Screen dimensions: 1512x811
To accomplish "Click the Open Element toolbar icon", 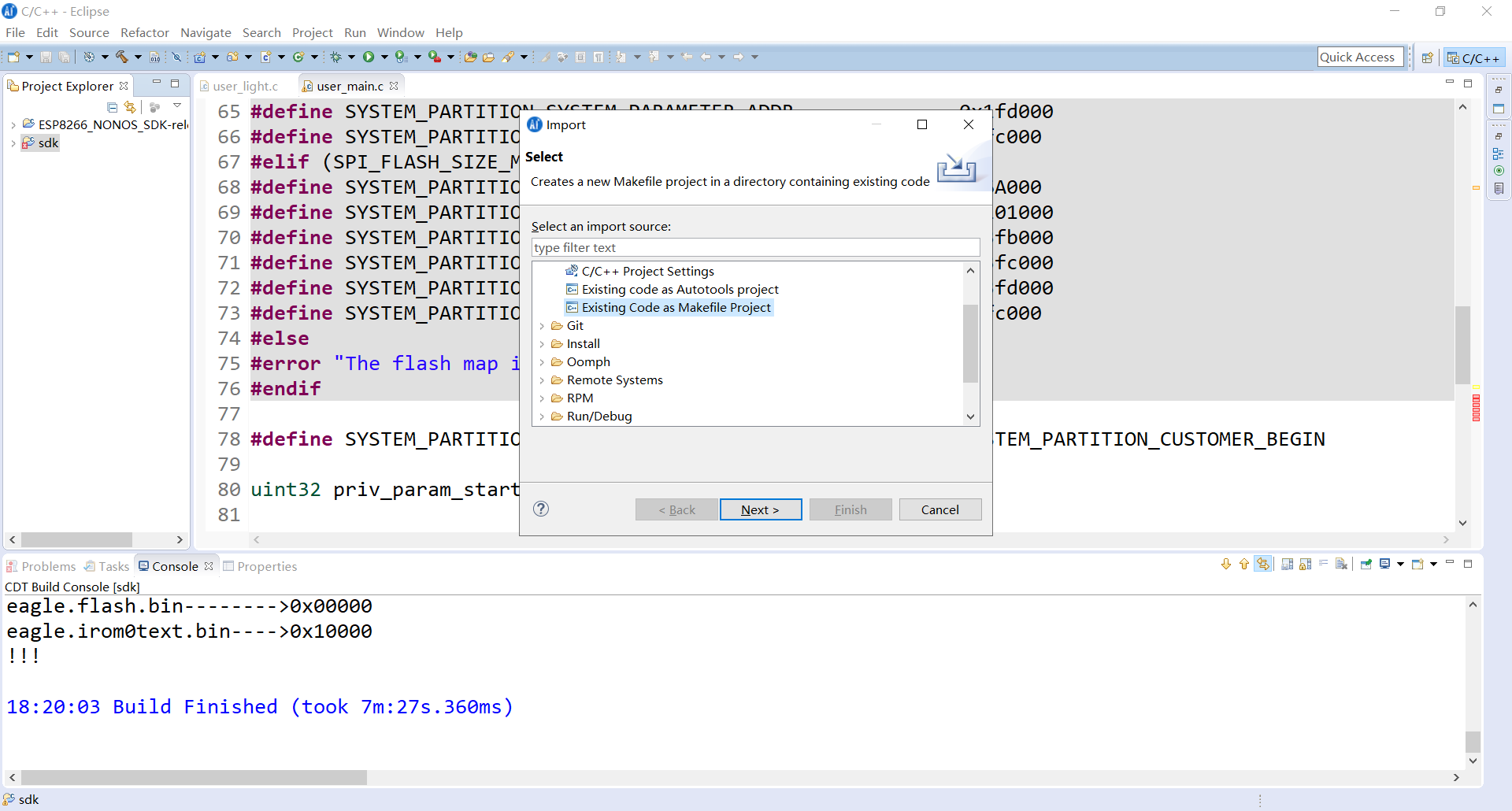I will [x=470, y=57].
